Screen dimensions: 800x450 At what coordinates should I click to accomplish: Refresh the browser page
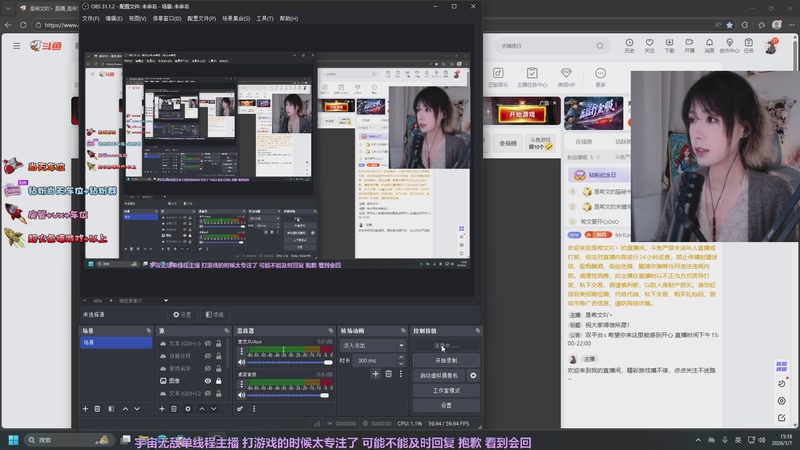pyautogui.click(x=23, y=25)
